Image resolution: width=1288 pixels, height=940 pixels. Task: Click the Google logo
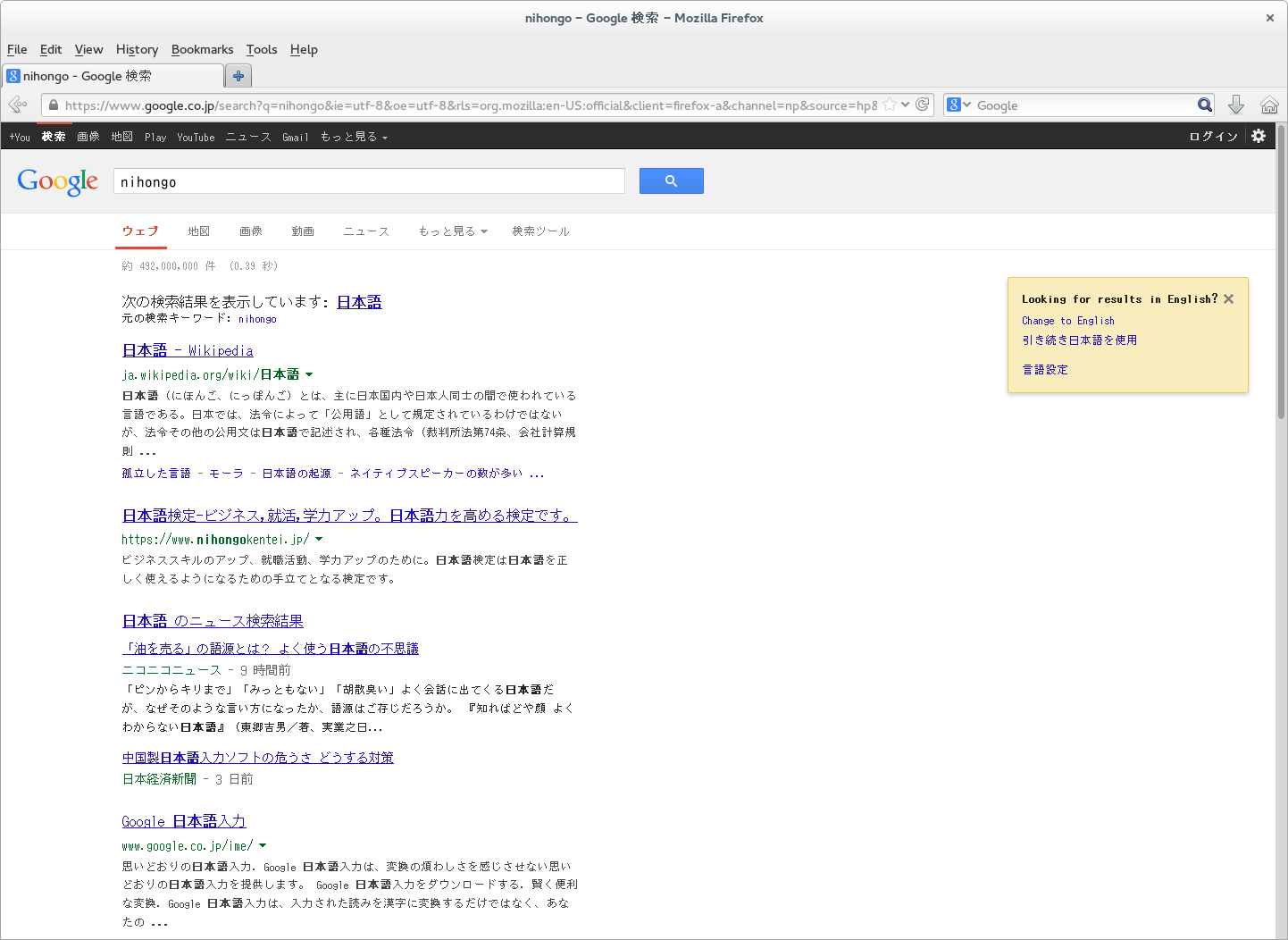[x=58, y=181]
